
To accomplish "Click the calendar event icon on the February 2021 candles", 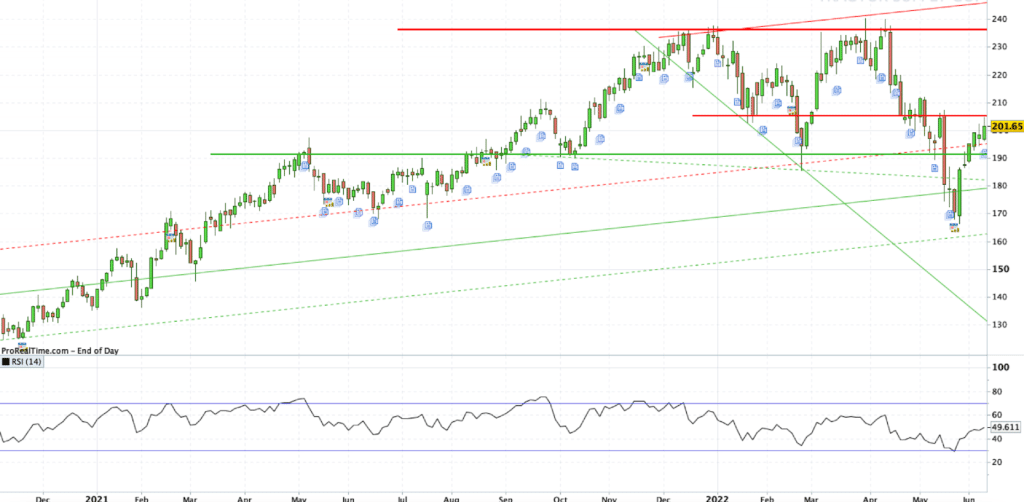I will [x=172, y=240].
